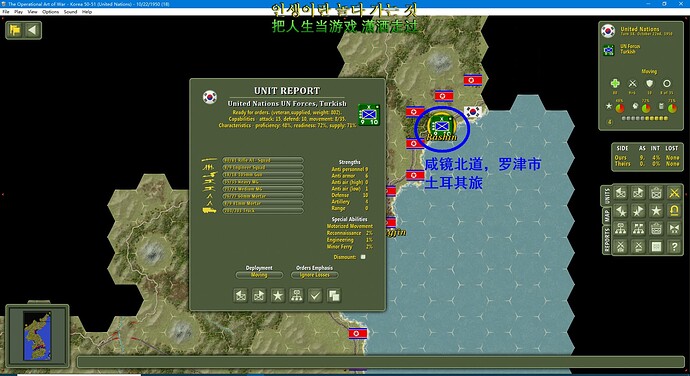Click the help question mark icon
The image size is (690, 376).
click(674, 247)
